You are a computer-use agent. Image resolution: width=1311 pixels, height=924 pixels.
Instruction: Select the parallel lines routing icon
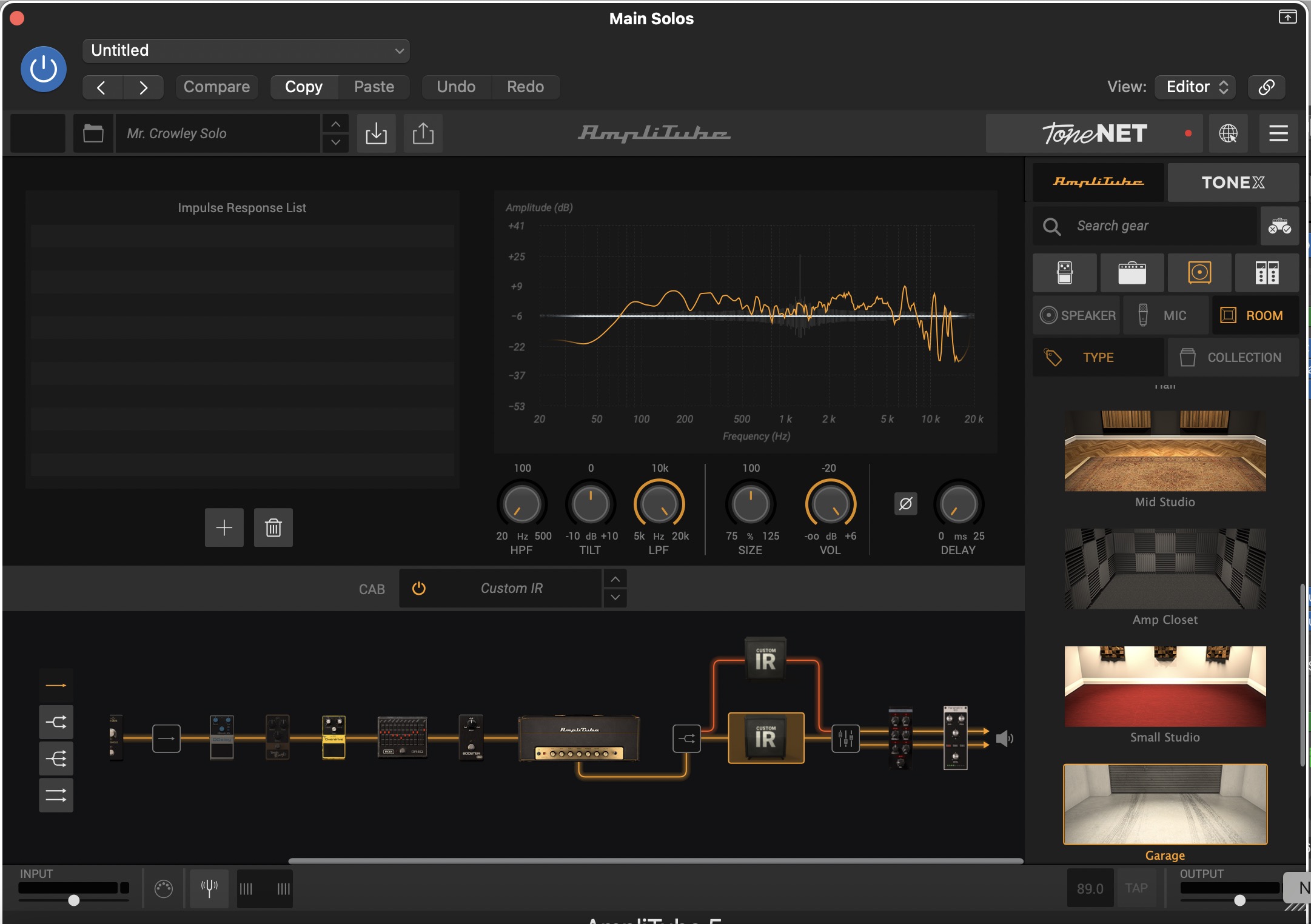point(56,794)
